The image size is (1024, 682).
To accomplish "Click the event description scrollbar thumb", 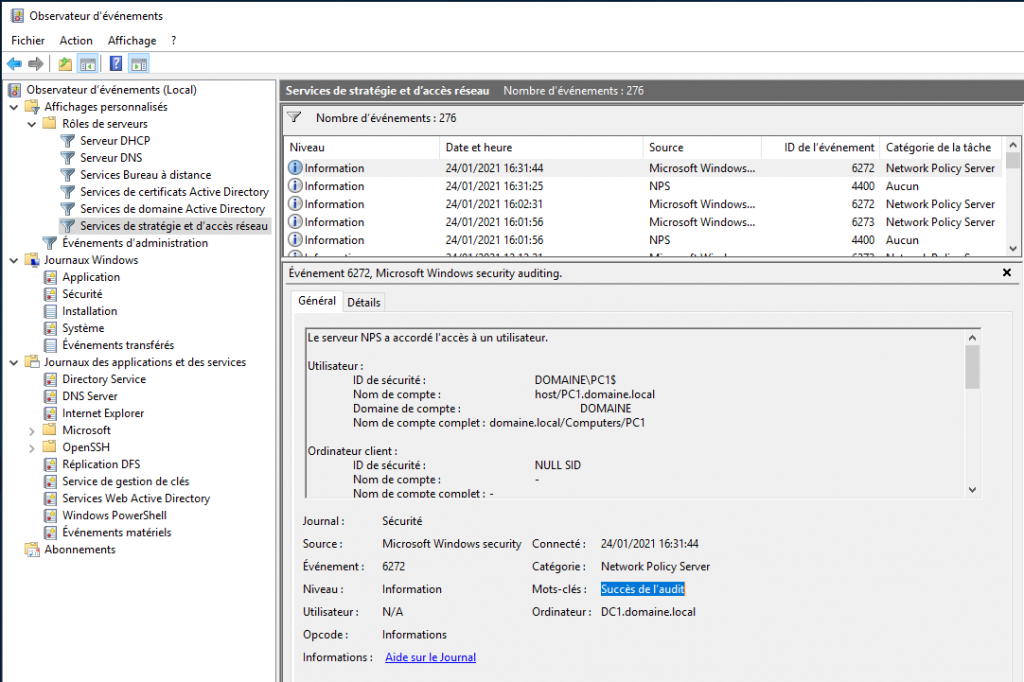I will pyautogui.click(x=972, y=367).
